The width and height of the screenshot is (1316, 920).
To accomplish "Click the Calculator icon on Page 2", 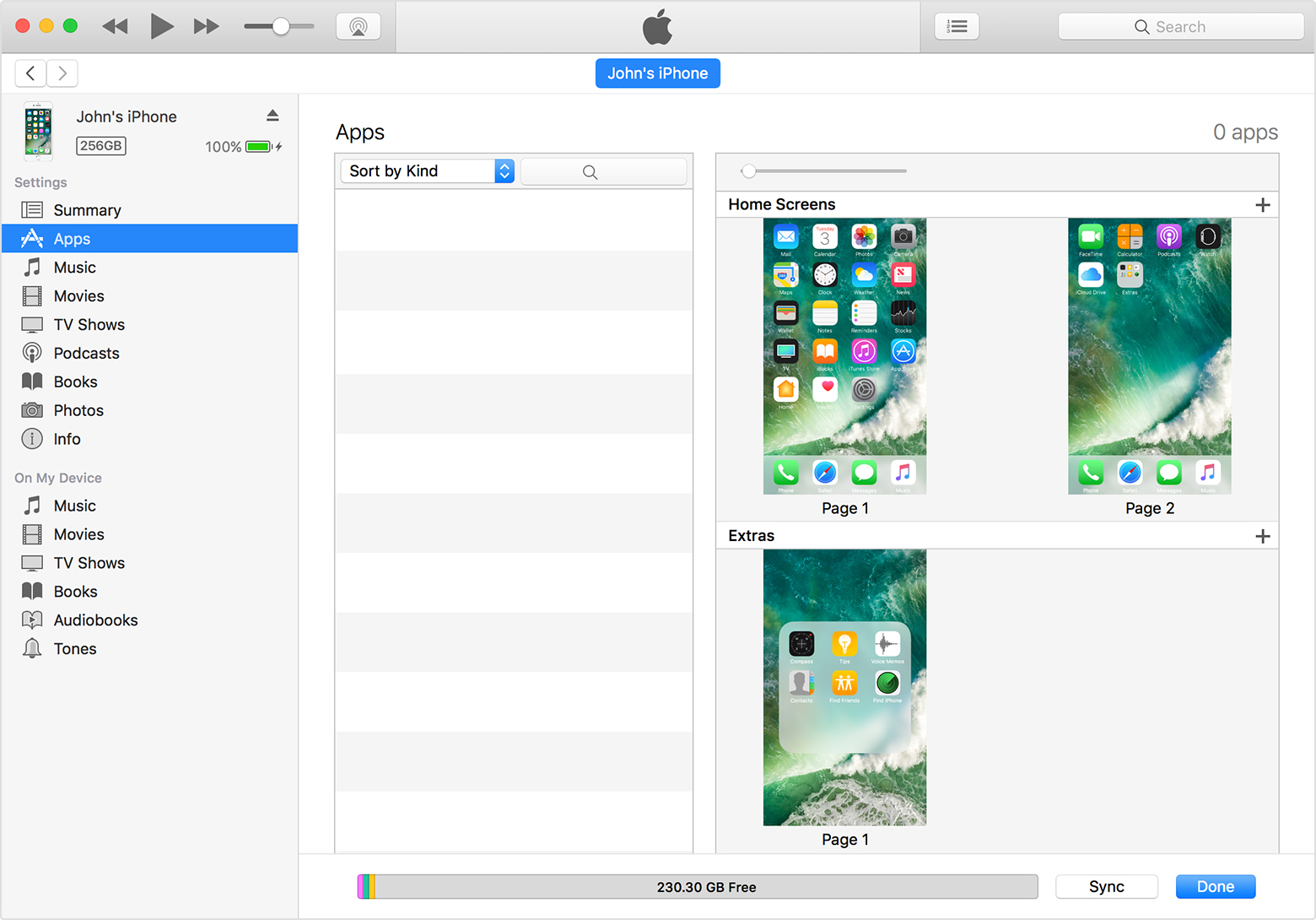I will tap(1130, 237).
